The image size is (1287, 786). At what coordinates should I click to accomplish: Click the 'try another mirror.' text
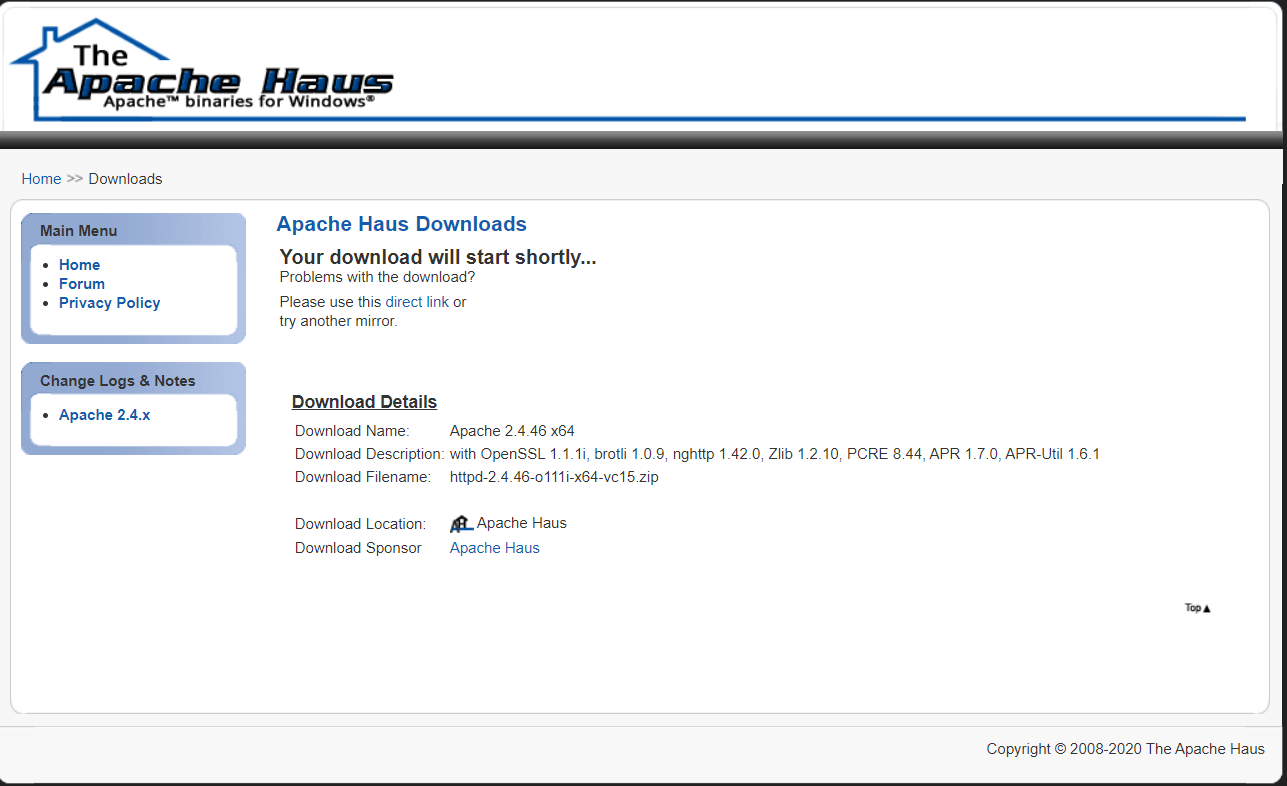(338, 321)
